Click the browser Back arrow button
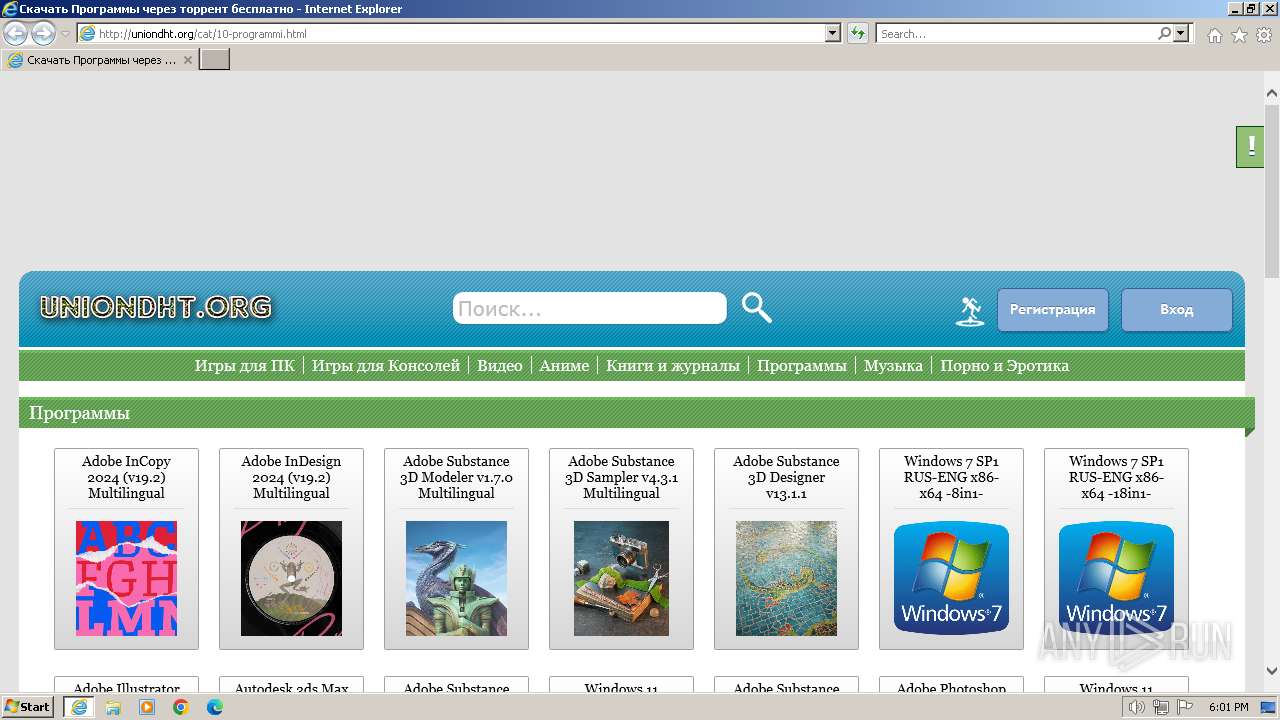This screenshot has height=720, width=1280. point(15,33)
